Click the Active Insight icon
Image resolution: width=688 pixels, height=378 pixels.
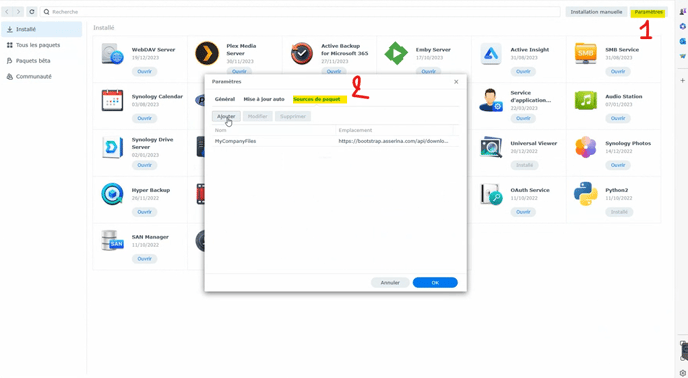click(491, 54)
